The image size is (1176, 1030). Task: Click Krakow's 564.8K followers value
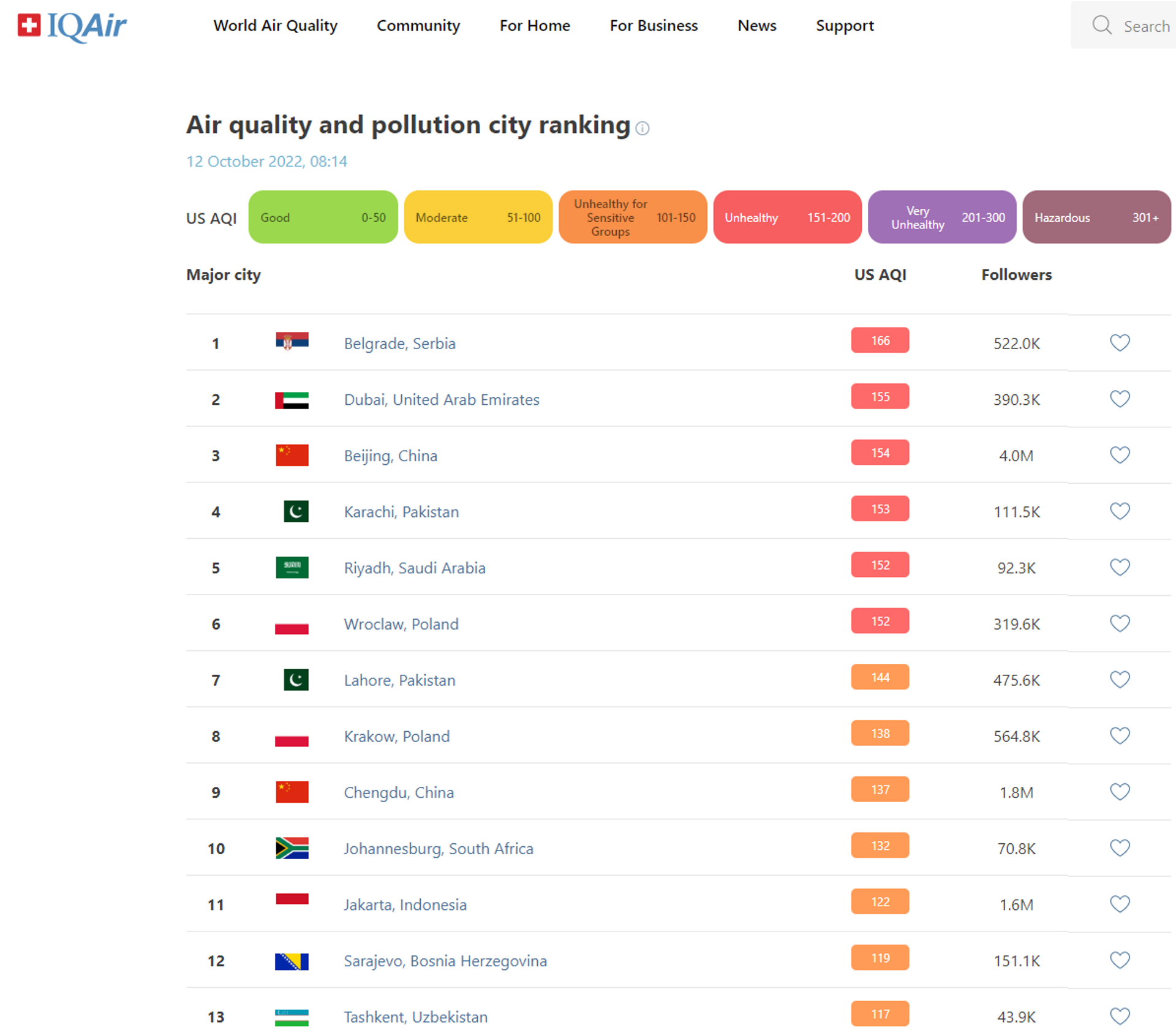coord(1016,737)
